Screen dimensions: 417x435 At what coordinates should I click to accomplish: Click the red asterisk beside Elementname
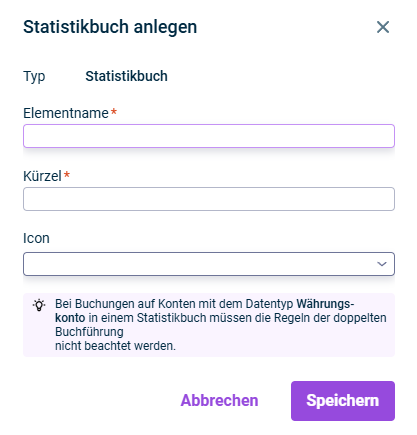(x=114, y=111)
